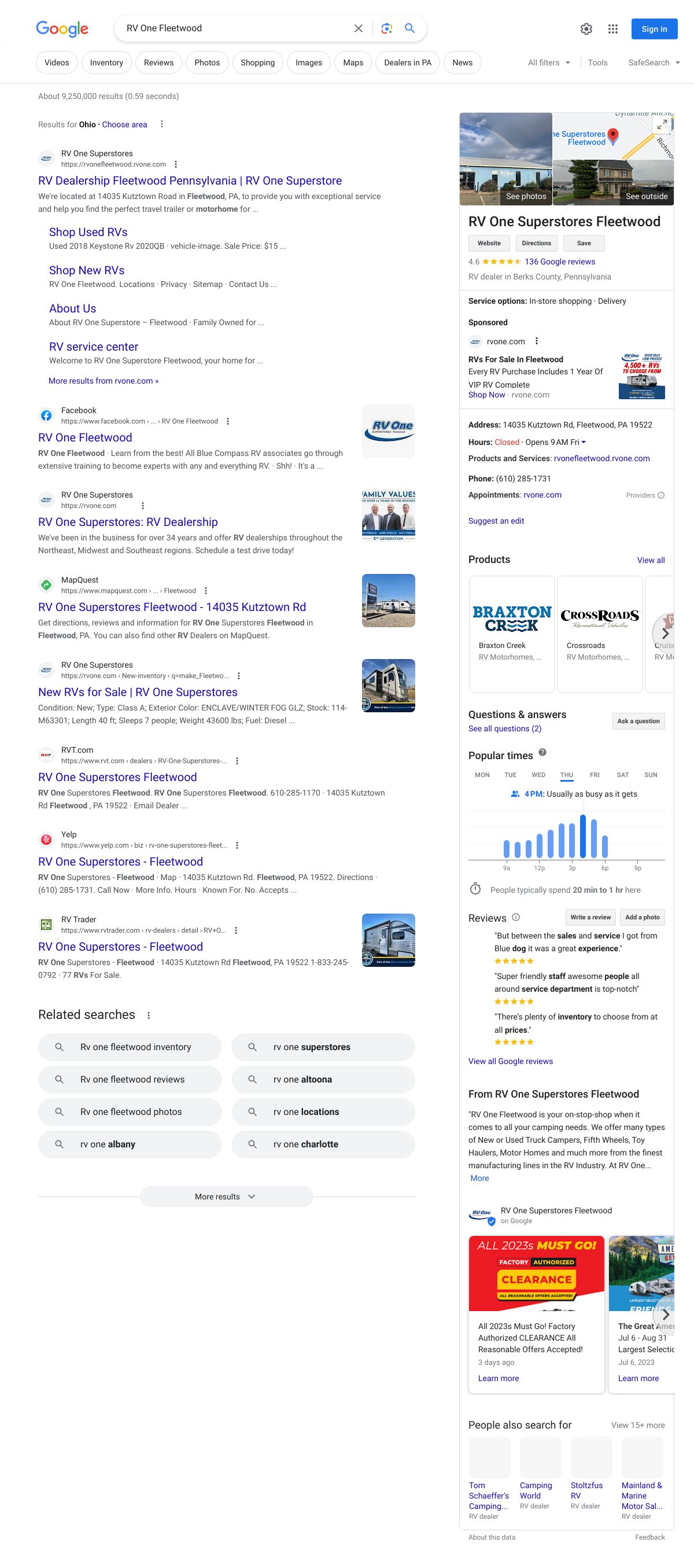This screenshot has height=1568, width=694.
Task: Select the Inventory filter chip
Action: [106, 62]
